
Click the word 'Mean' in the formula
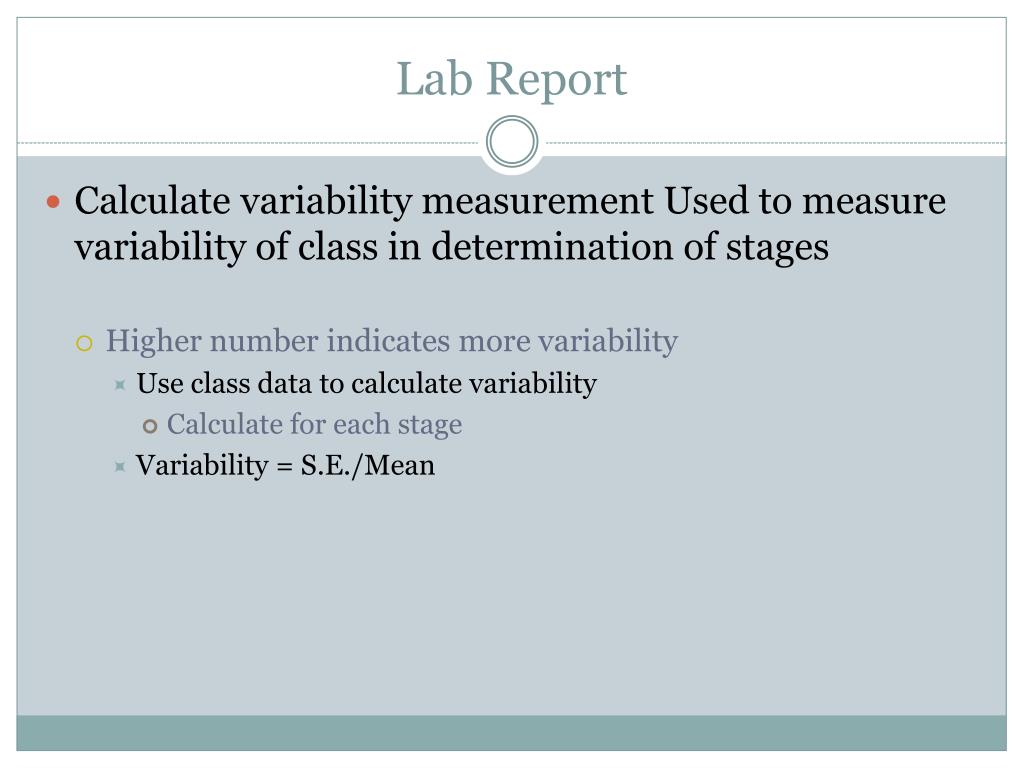pyautogui.click(x=400, y=466)
